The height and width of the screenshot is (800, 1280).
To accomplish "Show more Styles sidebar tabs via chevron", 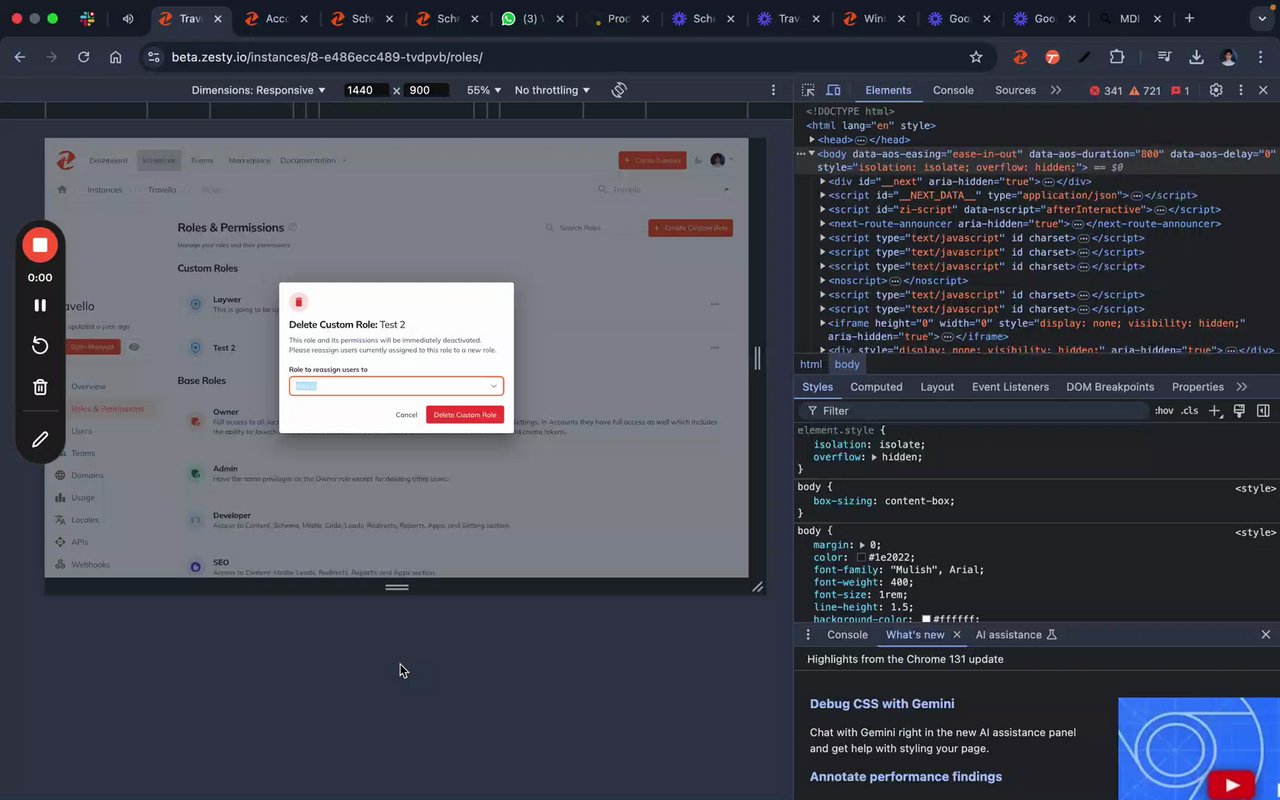I will coord(1242,387).
